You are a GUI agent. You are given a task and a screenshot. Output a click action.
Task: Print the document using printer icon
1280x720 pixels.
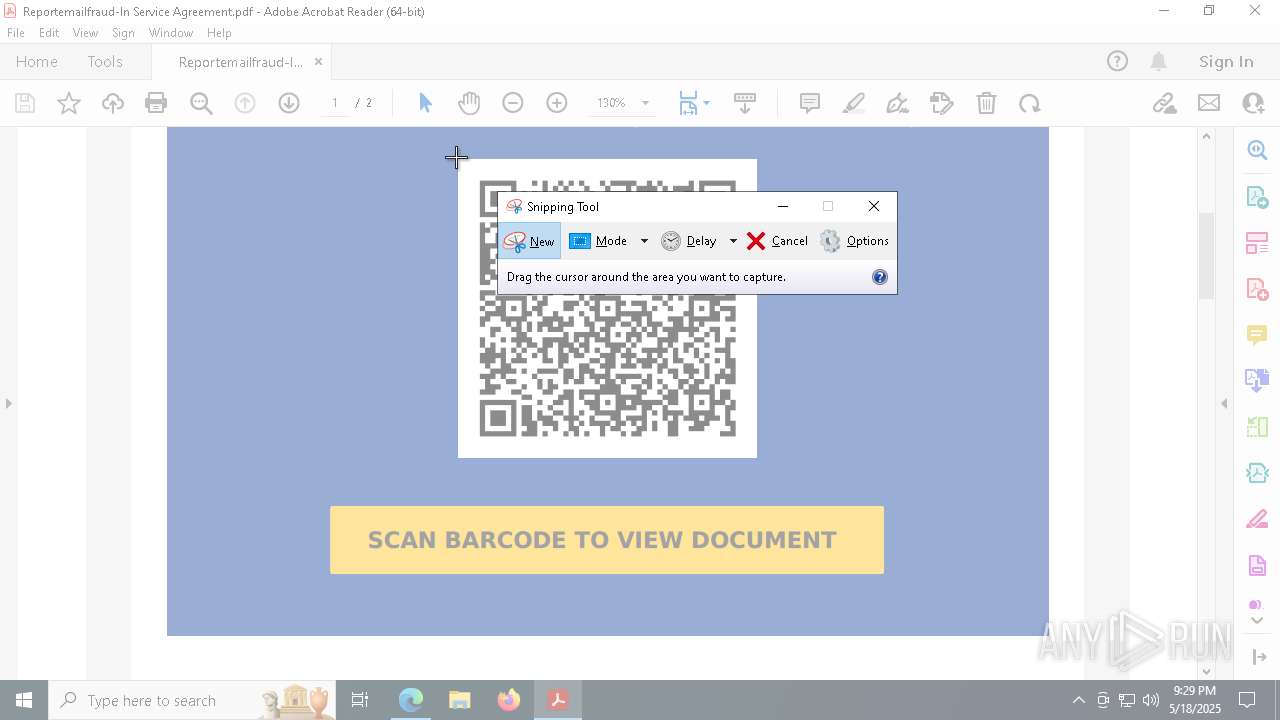click(156, 103)
